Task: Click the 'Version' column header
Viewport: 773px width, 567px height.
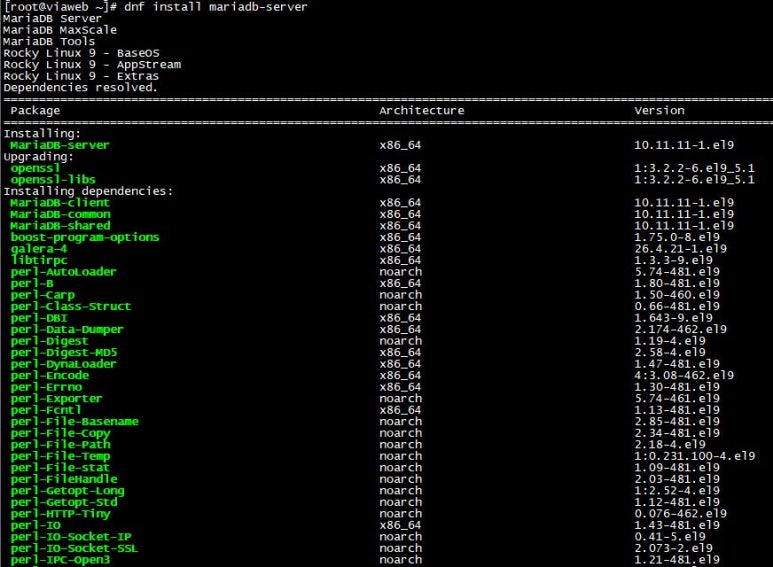Action: coord(659,110)
